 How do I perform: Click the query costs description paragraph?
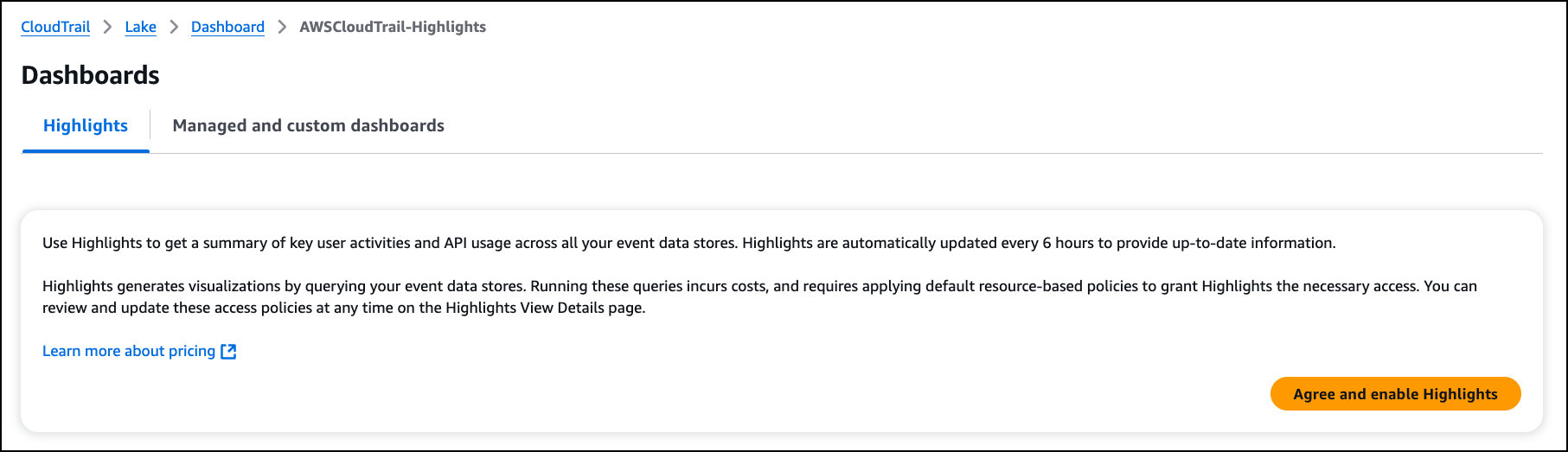tap(759, 296)
